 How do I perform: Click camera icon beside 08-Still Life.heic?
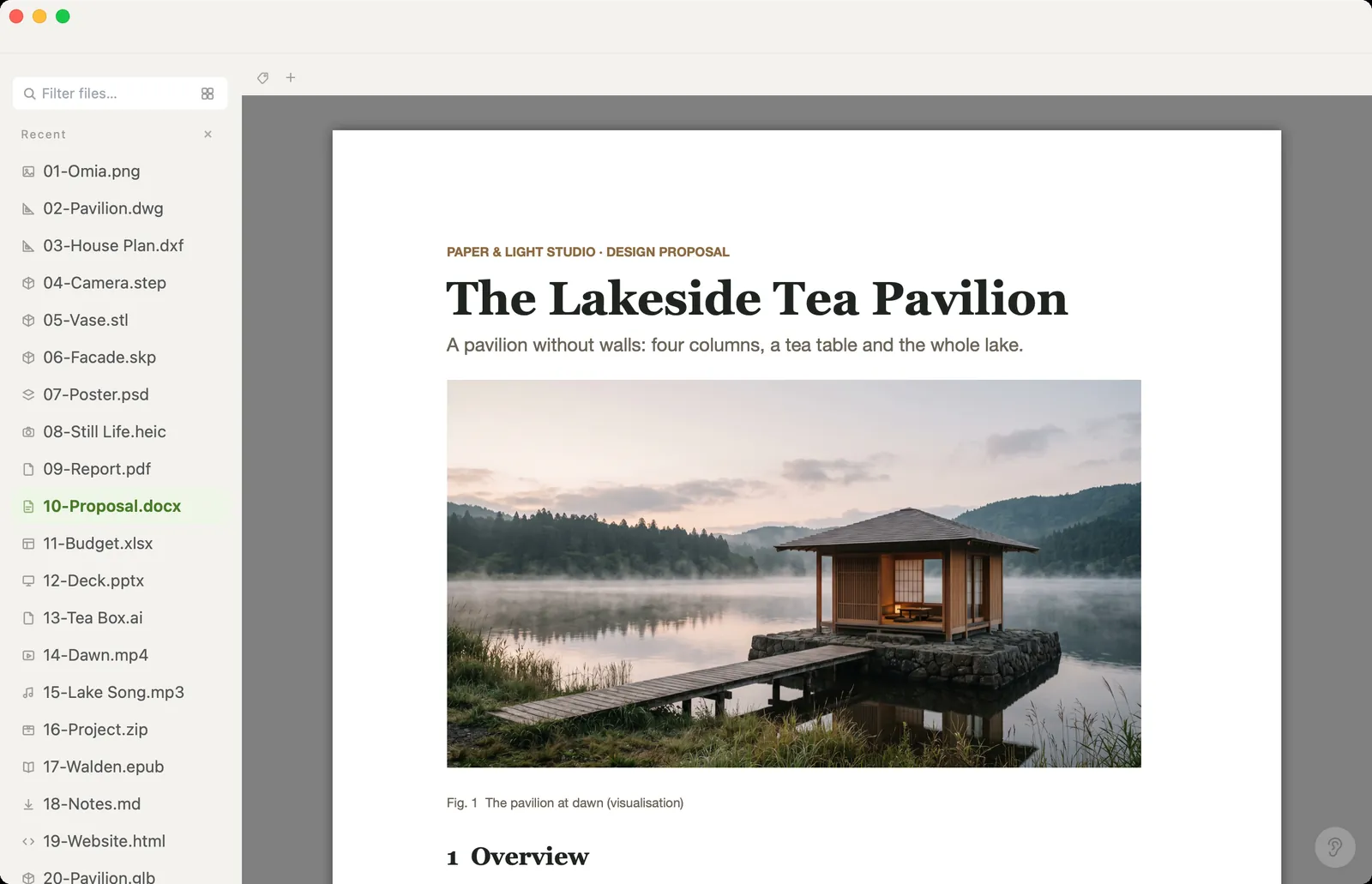coord(28,432)
